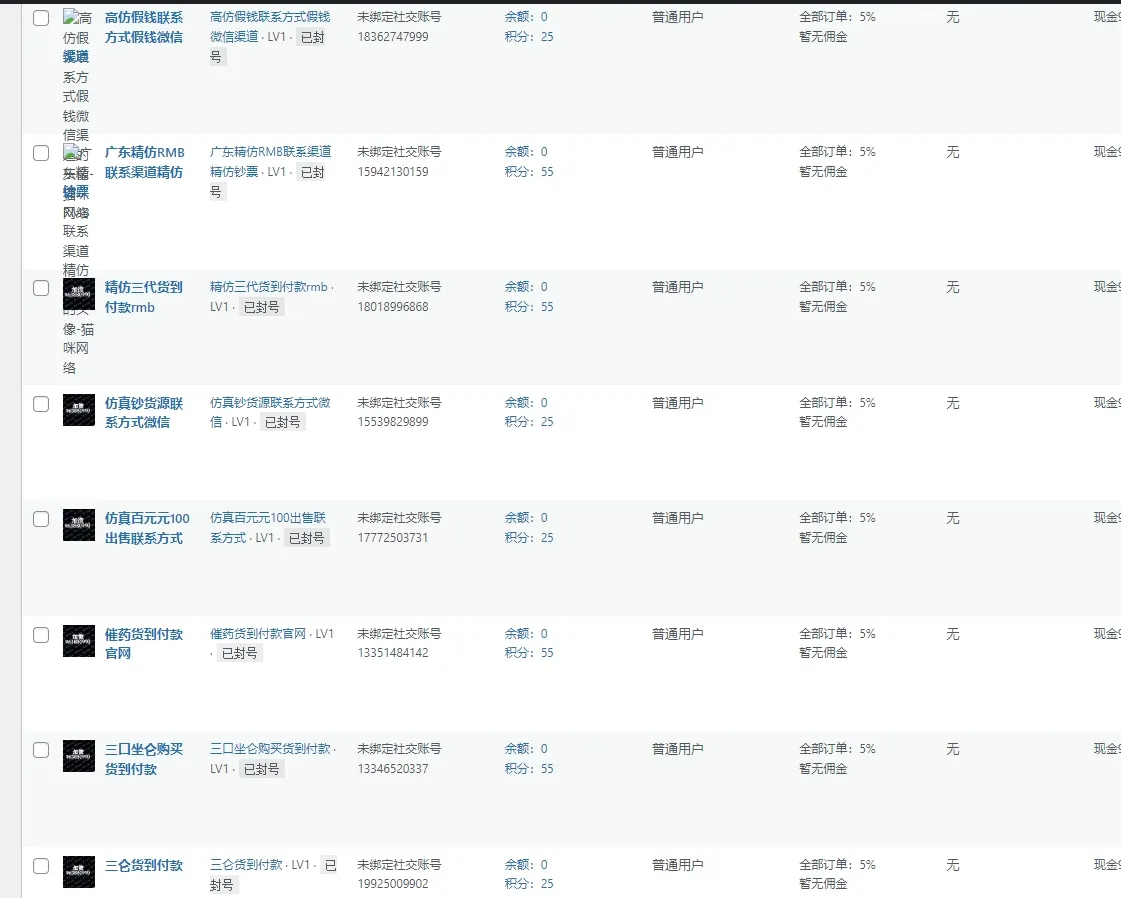Open user link 三口坐仑购买货到付款
This screenshot has width=1121, height=898.
[144, 759]
